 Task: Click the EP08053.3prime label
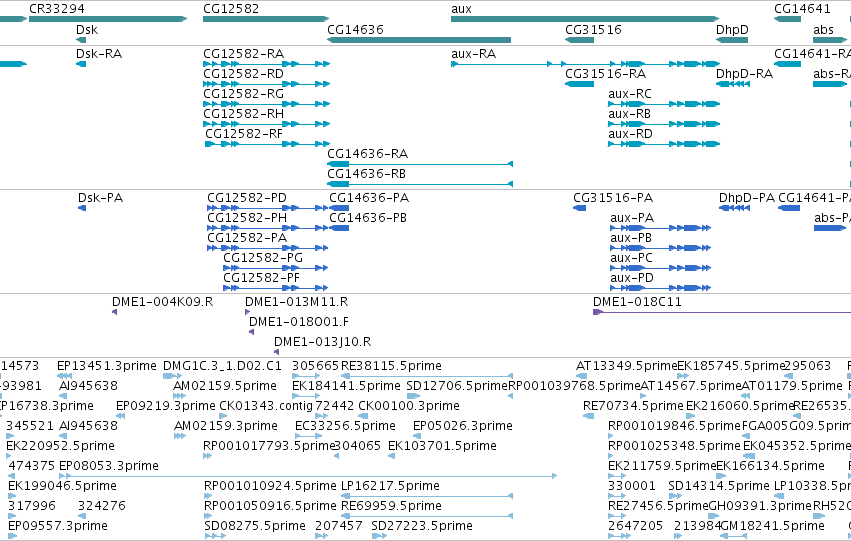click(x=109, y=467)
